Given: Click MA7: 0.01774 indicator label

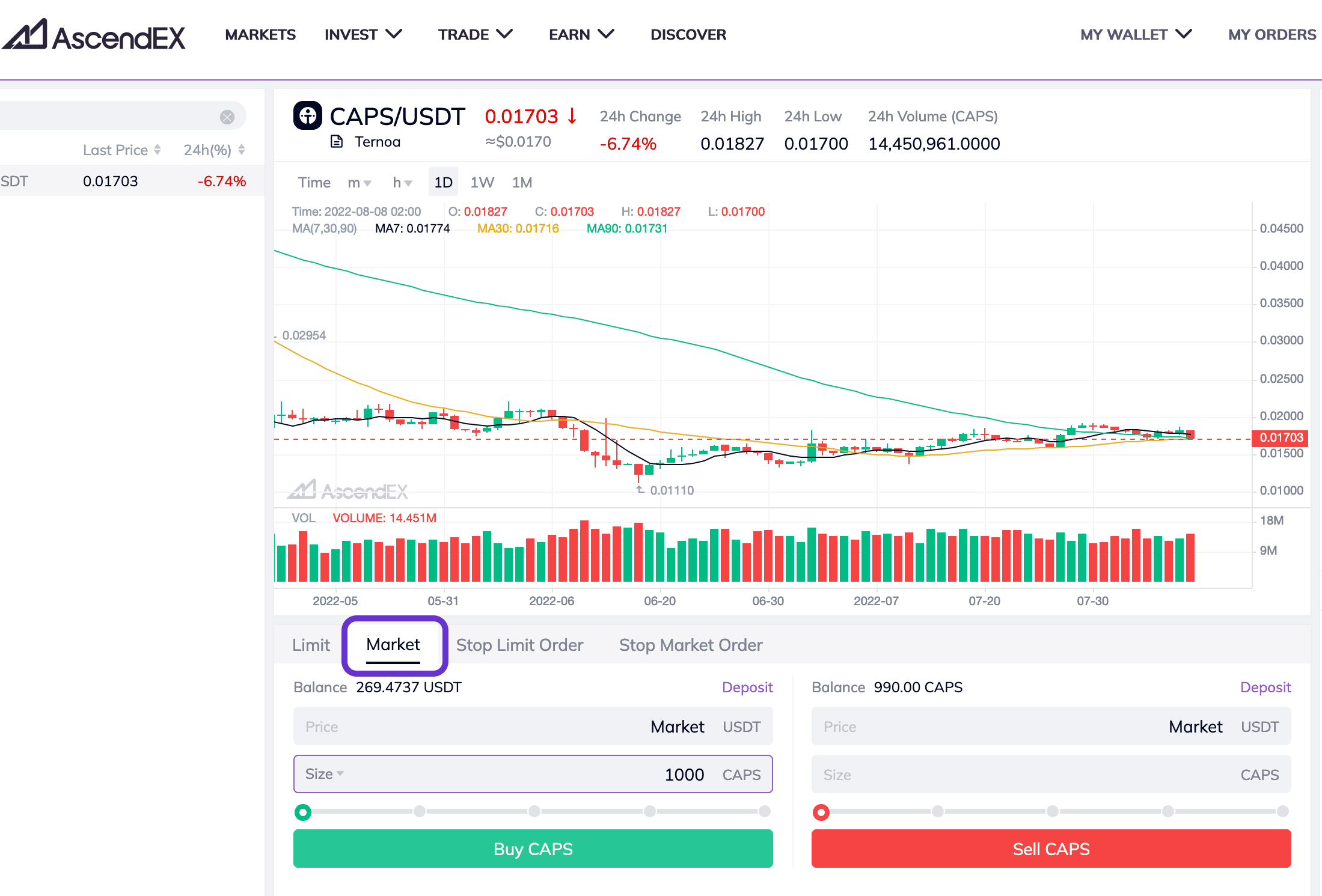Looking at the screenshot, I should coord(412,228).
